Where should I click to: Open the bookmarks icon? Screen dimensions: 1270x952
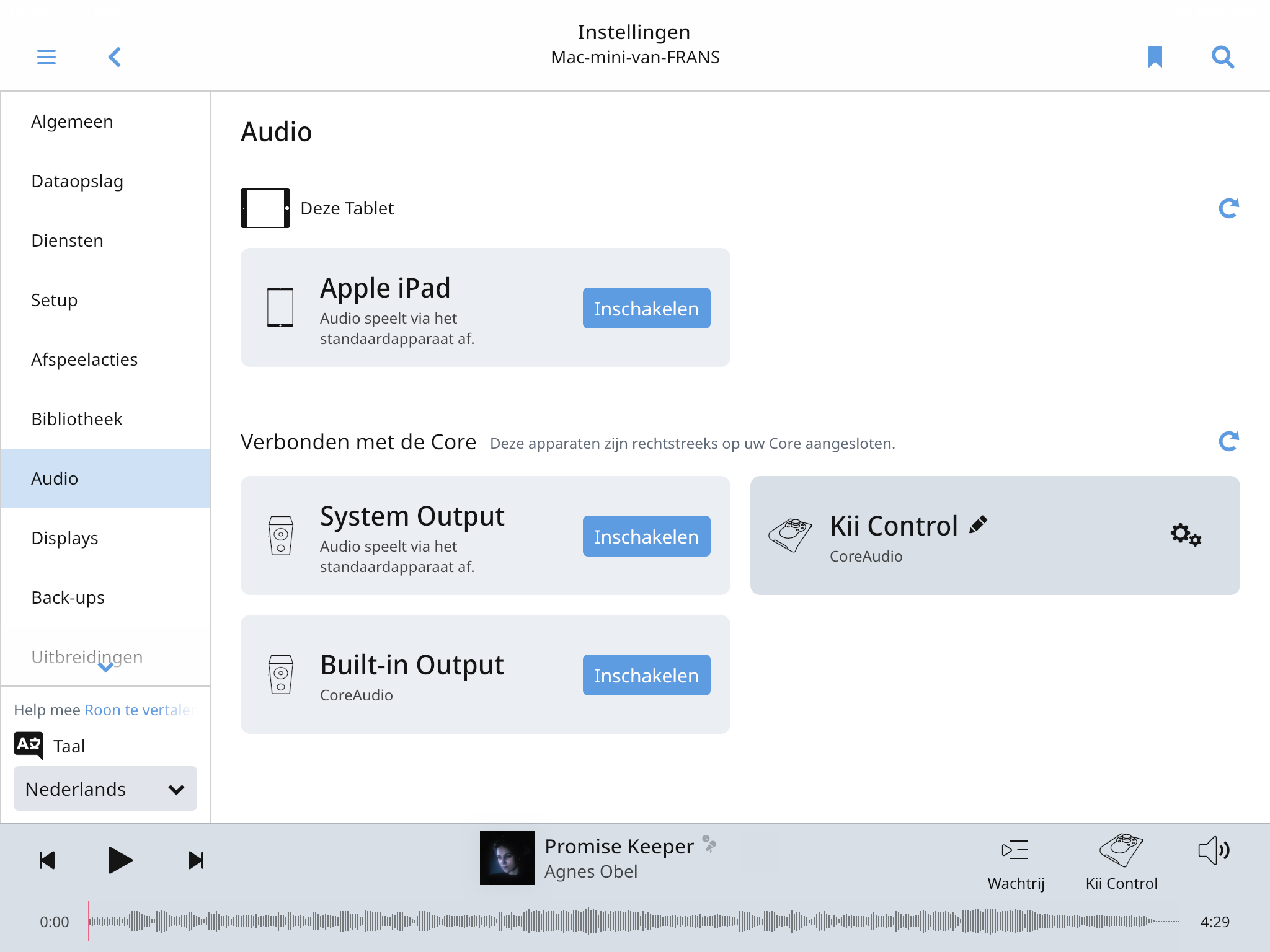1155,56
